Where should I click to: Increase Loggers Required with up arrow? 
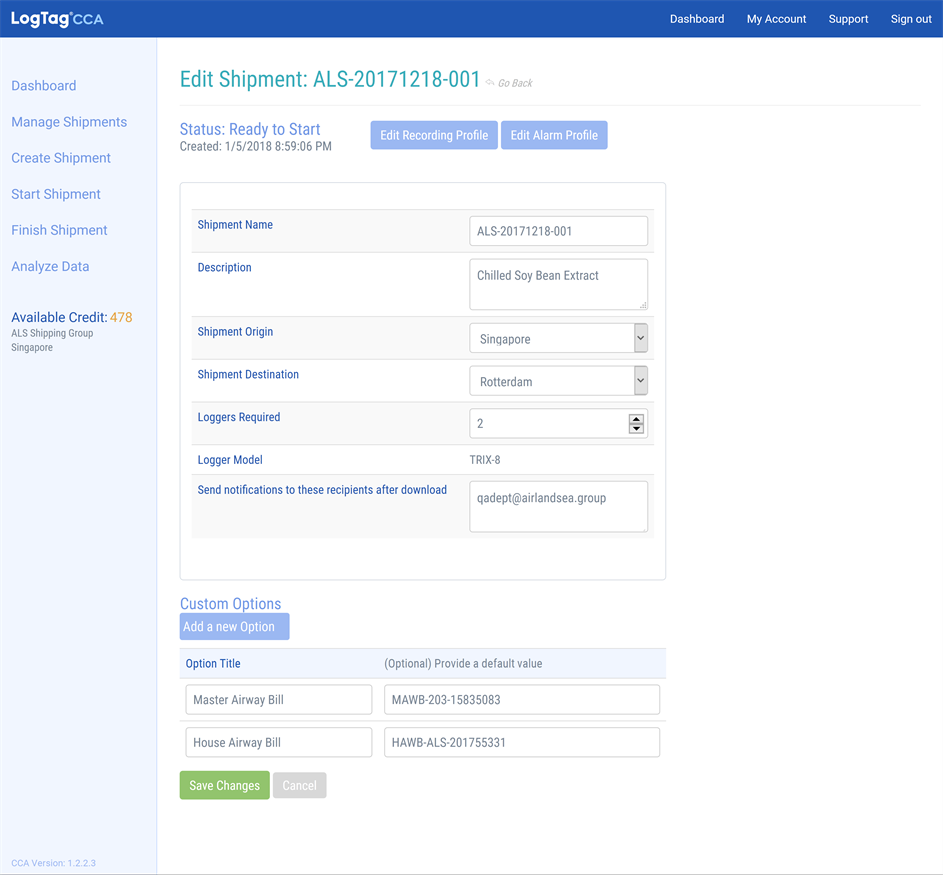[636, 418]
